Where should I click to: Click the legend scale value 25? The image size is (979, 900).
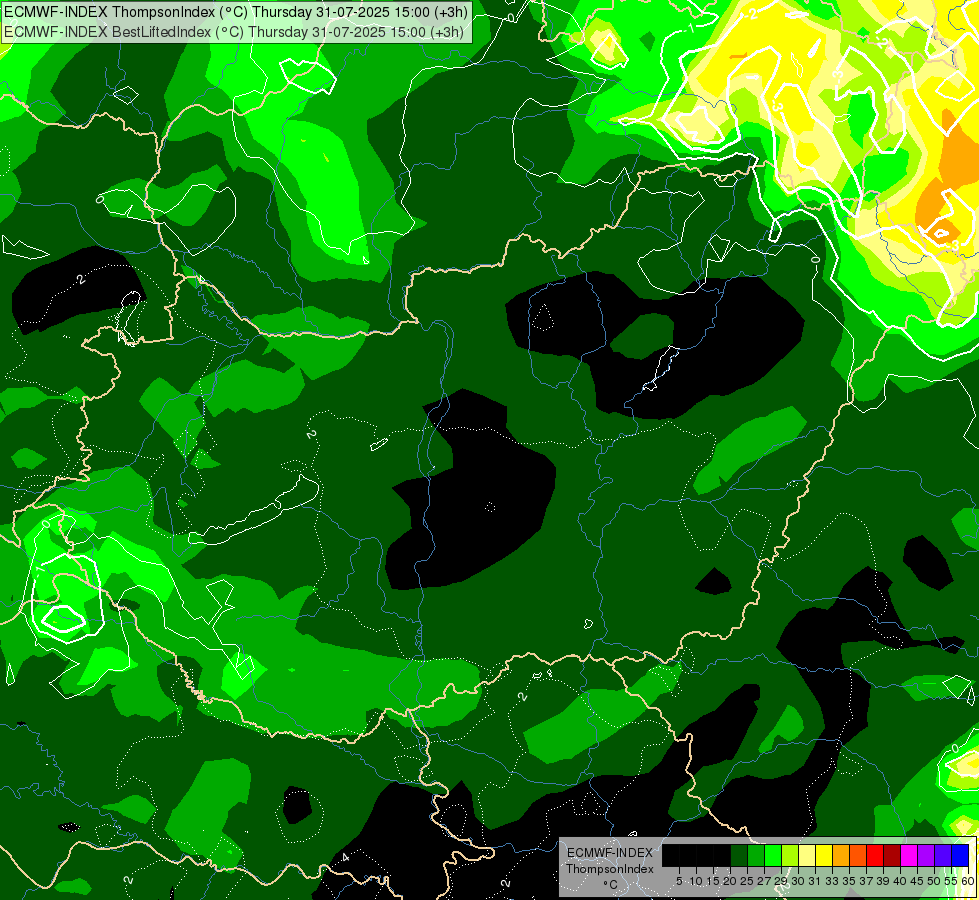[x=747, y=881]
